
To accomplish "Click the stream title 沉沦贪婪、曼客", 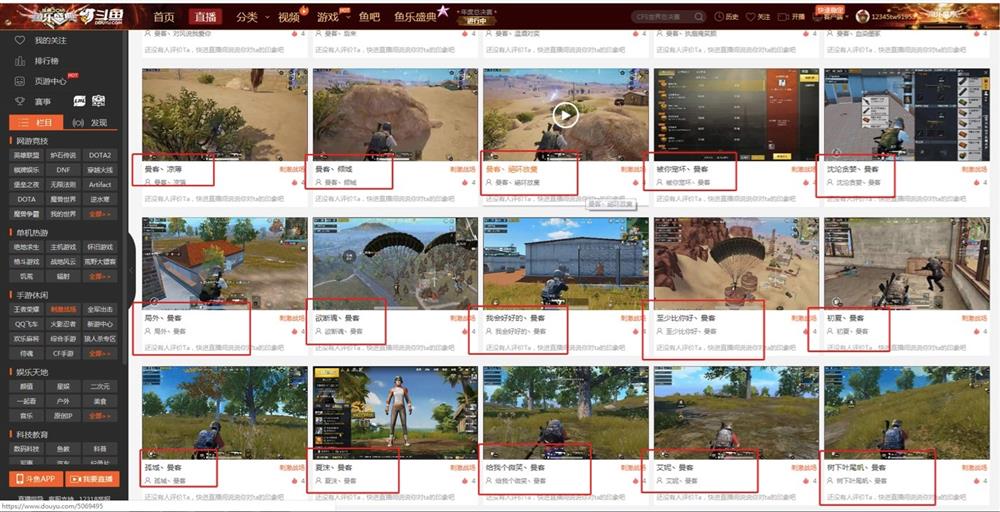I will click(853, 170).
